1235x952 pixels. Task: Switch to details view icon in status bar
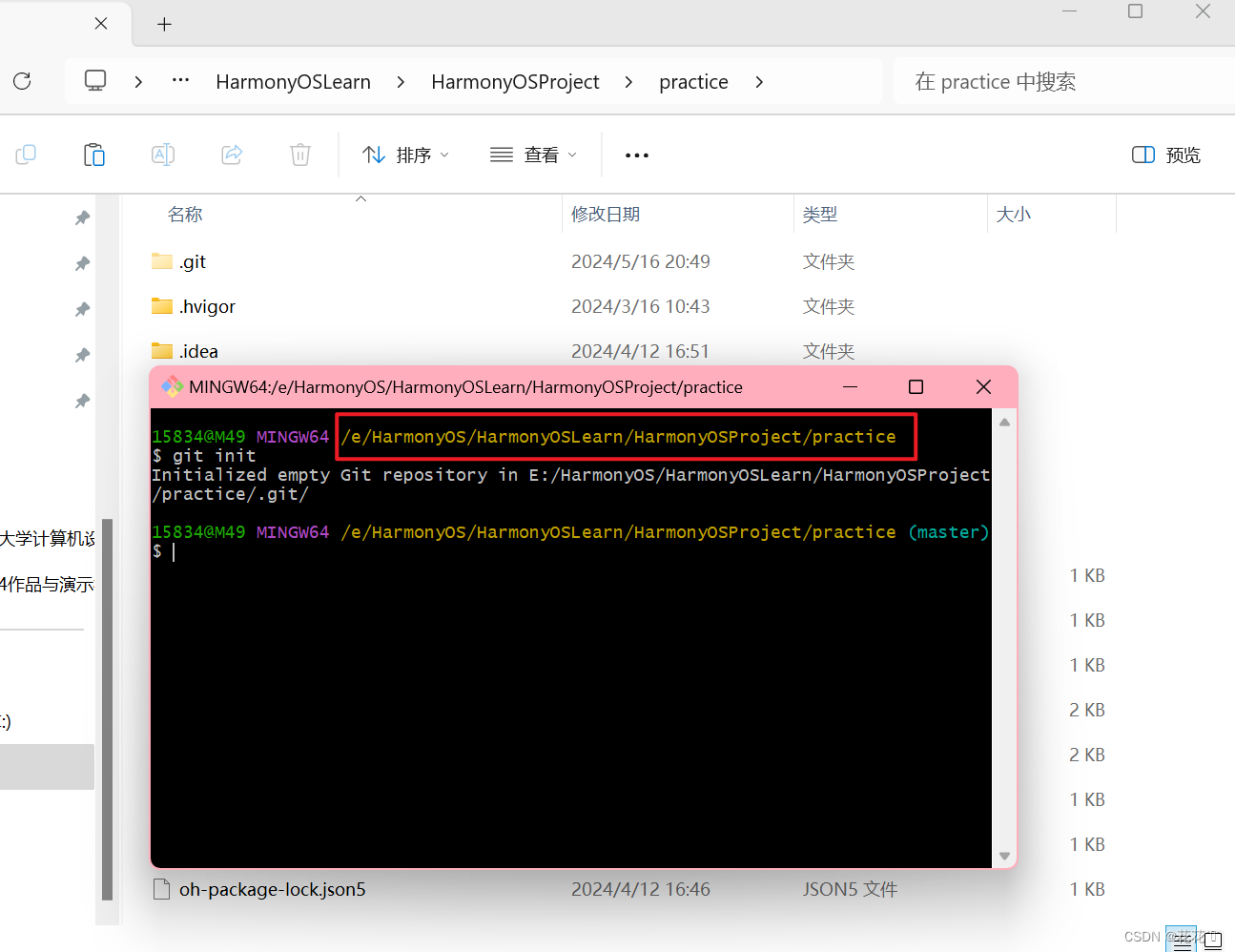1182,941
